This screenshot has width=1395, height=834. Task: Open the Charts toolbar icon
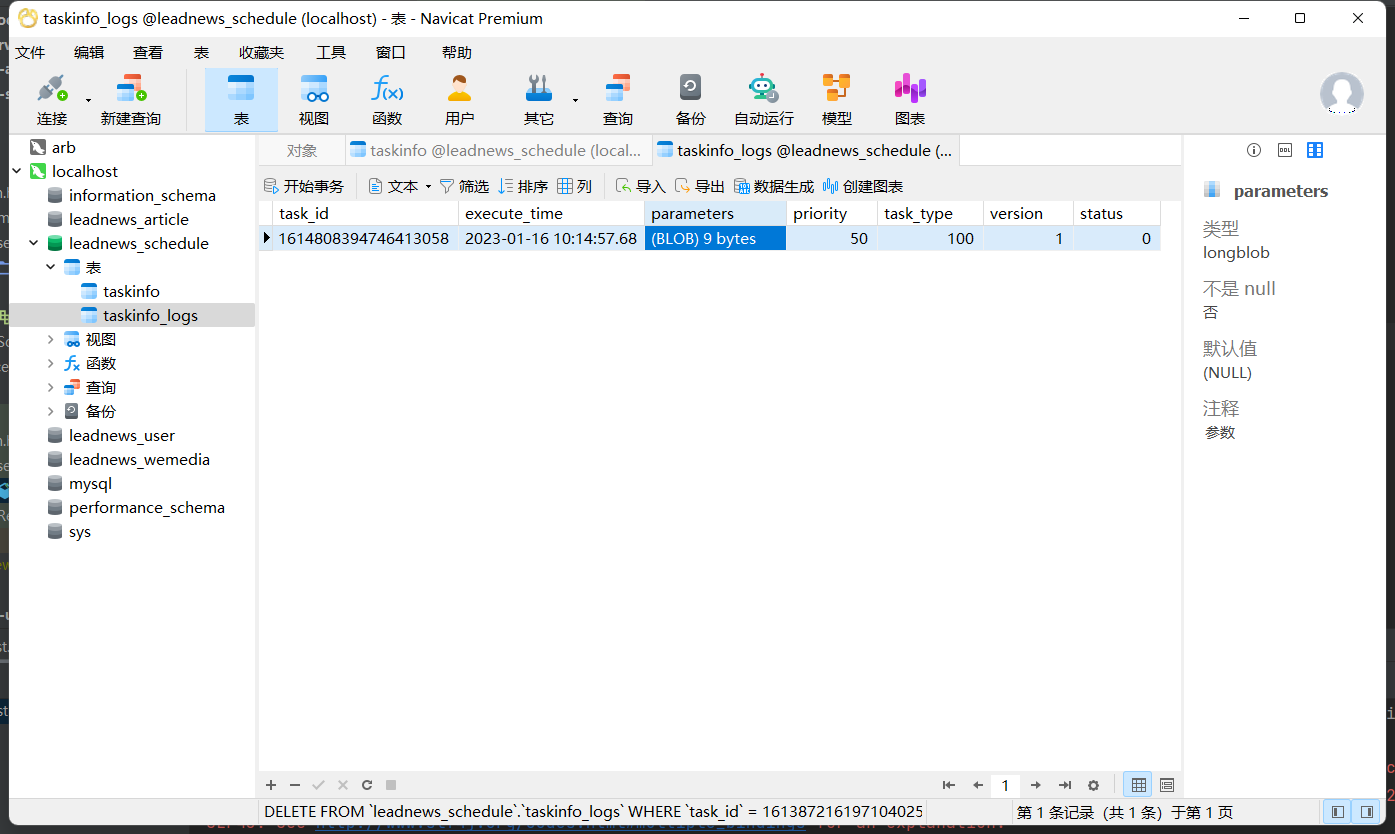pyautogui.click(x=910, y=99)
